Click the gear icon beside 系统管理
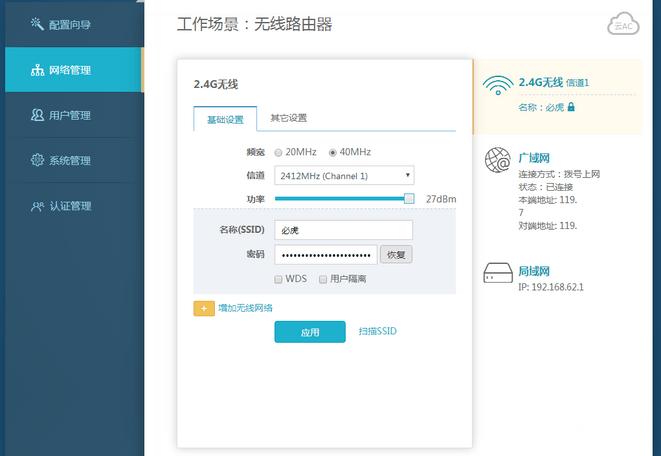The width and height of the screenshot is (661, 456). pos(37,160)
